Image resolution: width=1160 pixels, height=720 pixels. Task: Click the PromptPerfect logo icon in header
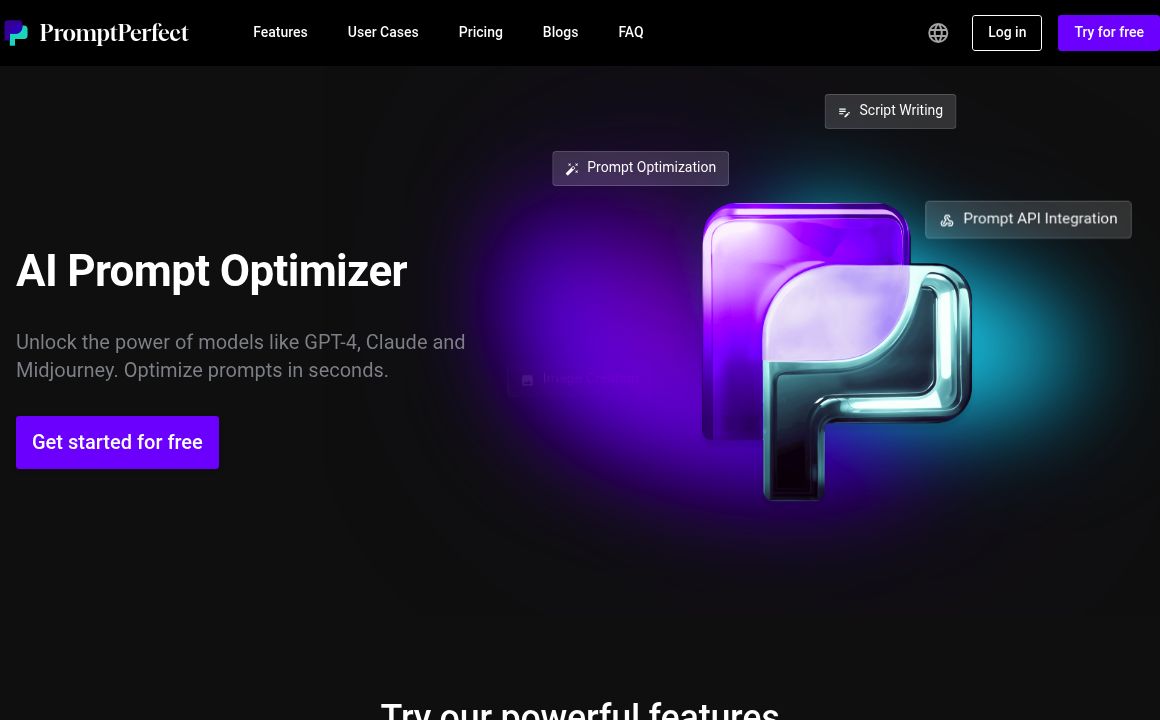[16, 33]
